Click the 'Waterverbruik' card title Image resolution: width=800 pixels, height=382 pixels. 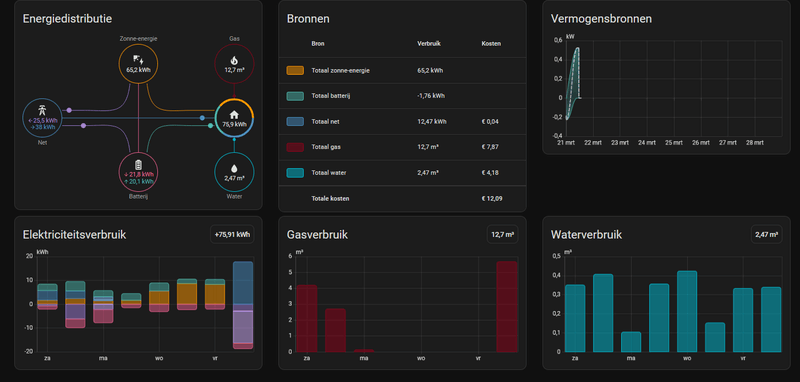(x=586, y=235)
